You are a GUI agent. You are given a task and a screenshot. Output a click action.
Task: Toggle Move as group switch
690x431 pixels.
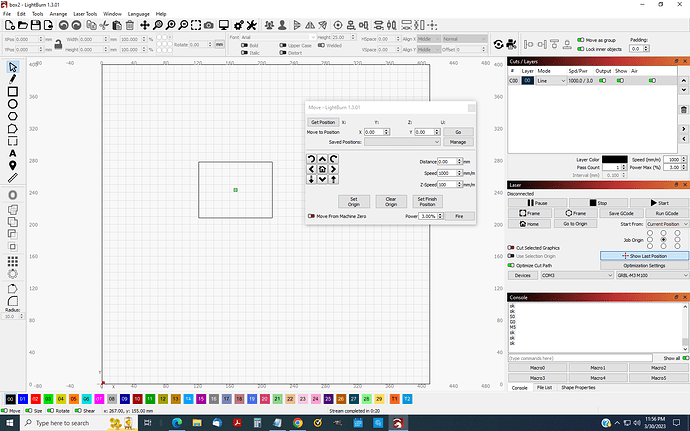pyautogui.click(x=581, y=40)
